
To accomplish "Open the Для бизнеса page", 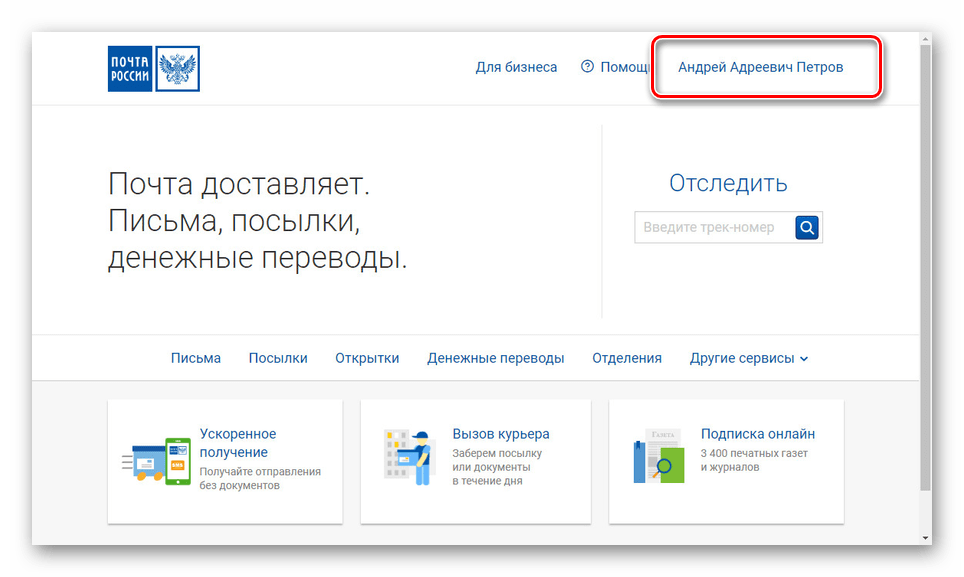I will pos(516,66).
